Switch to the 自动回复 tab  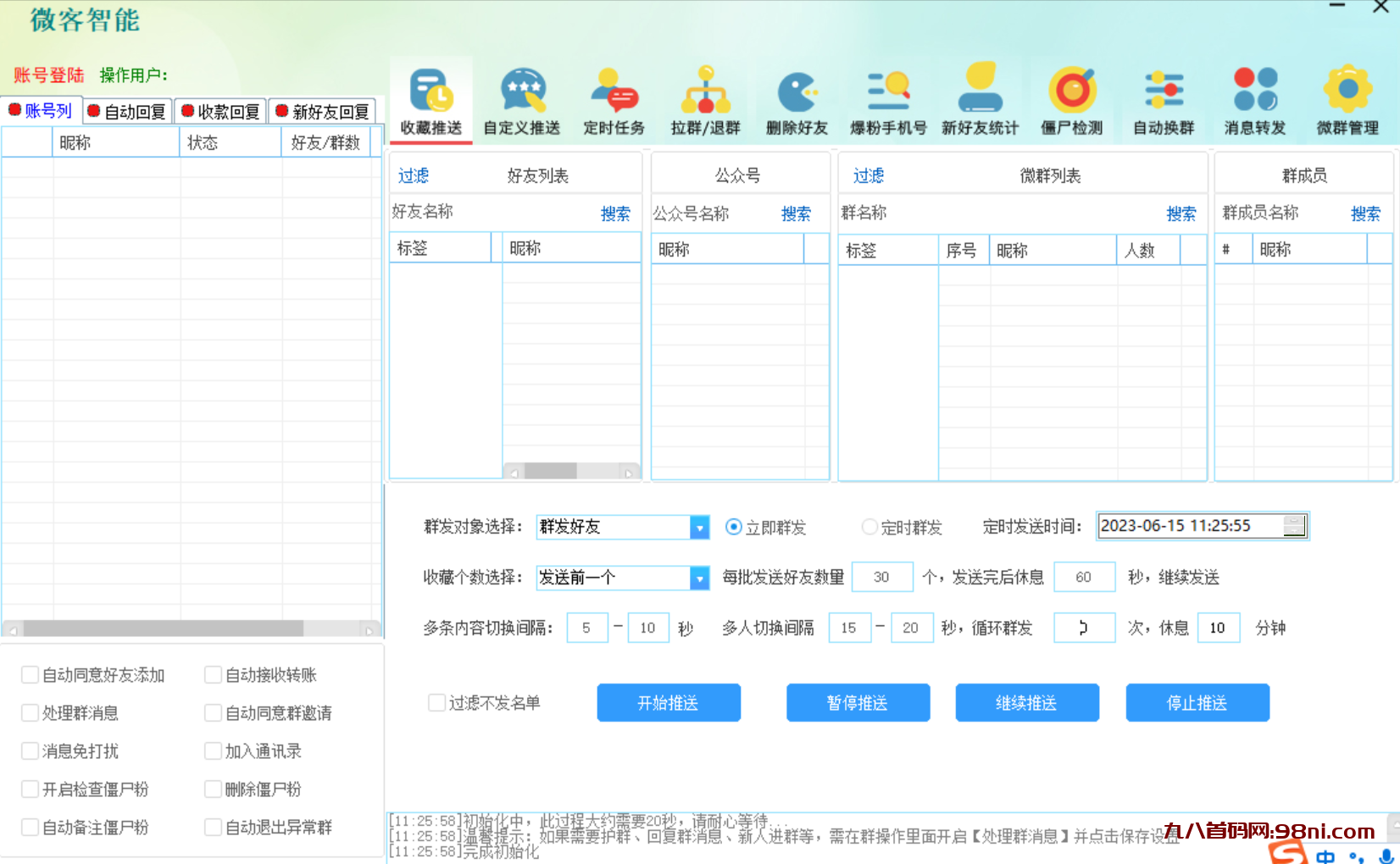tap(126, 111)
